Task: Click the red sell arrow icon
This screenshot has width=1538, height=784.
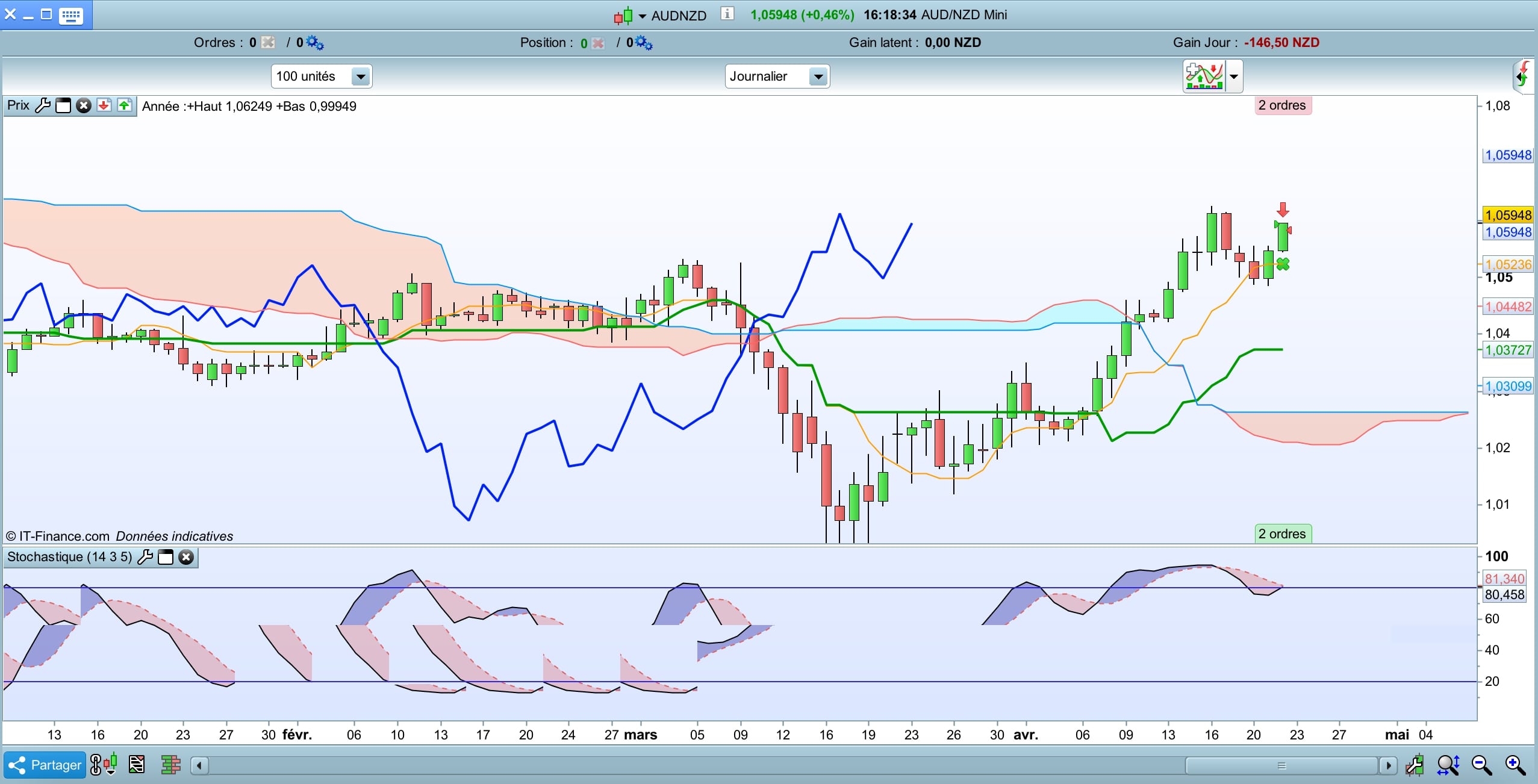Action: point(104,106)
